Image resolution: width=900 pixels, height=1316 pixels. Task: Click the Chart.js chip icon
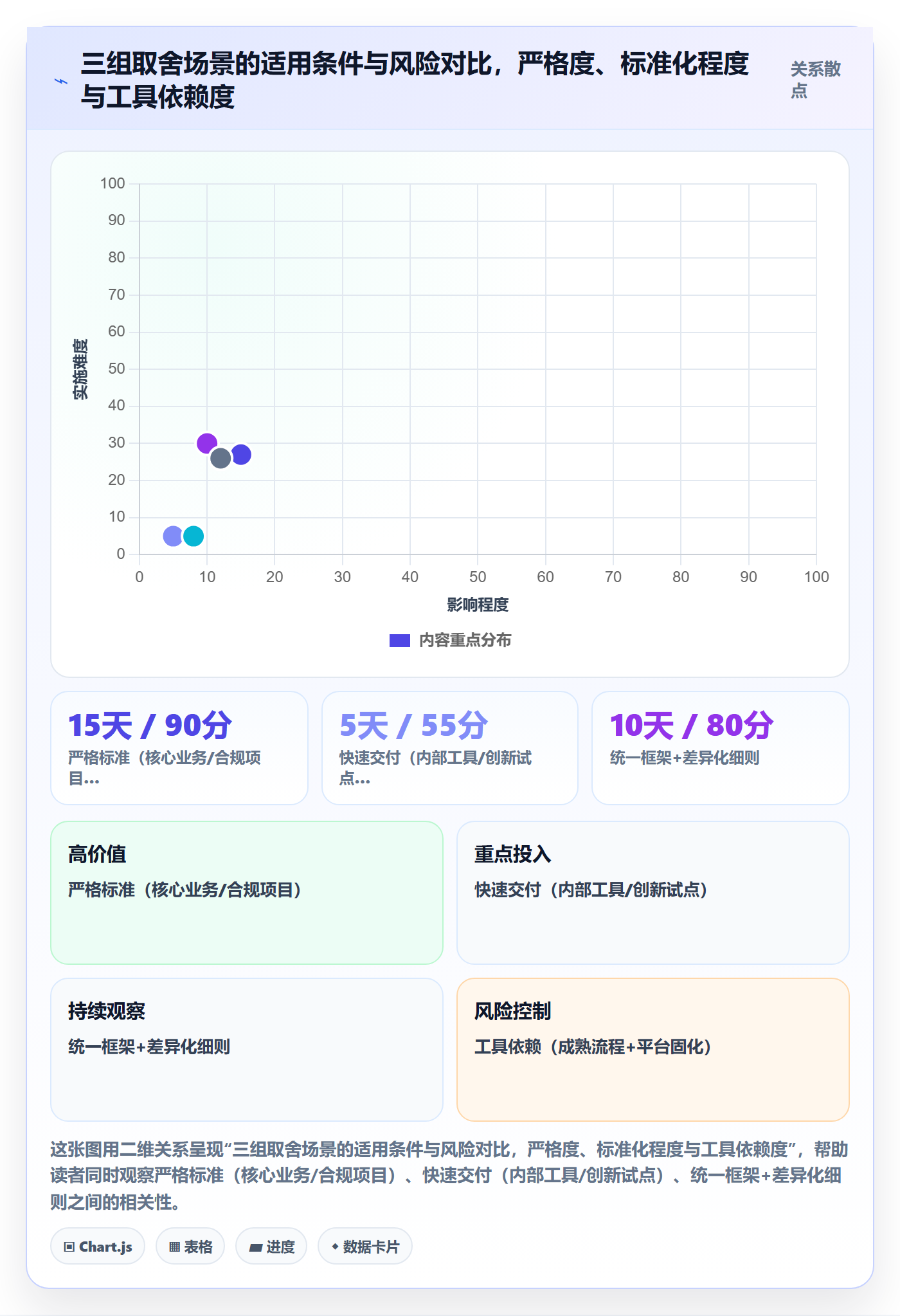tap(69, 1247)
